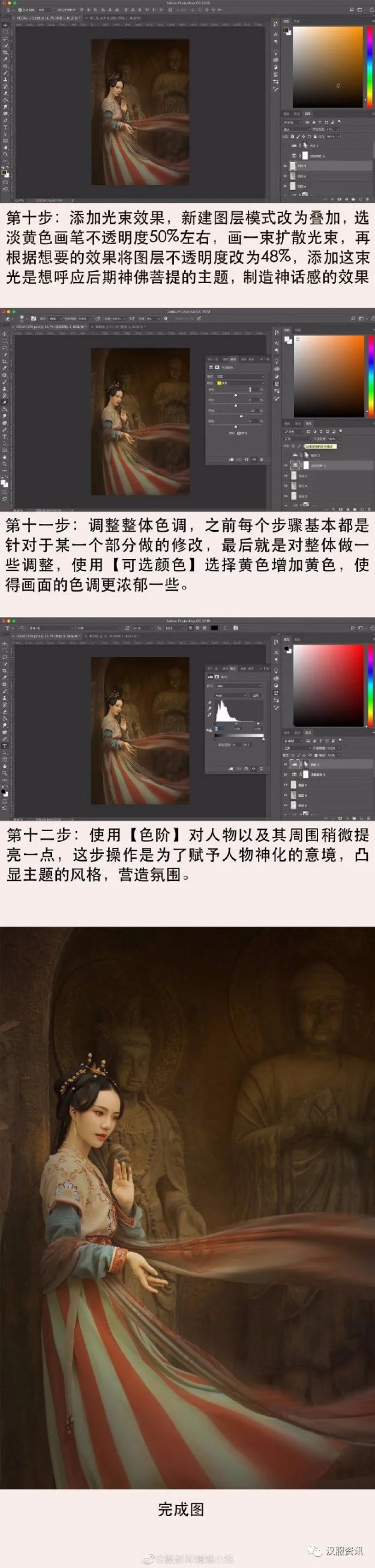Pick the highlighted Type tool in the Levels screenshot
Screen dimensions: 375x1568
coord(5,746)
